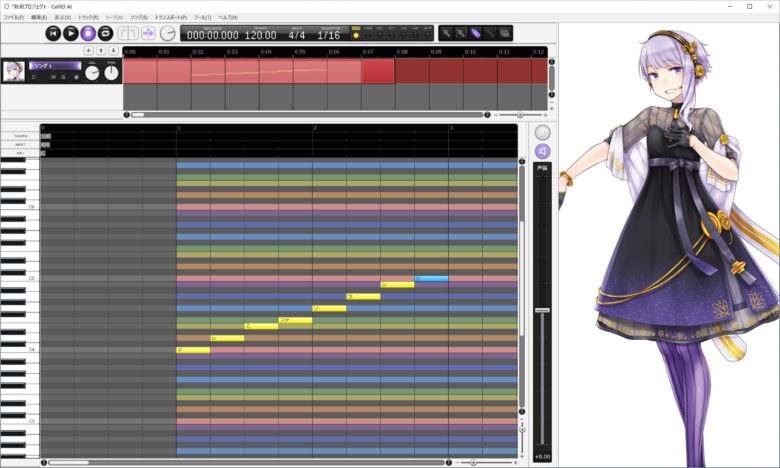Open the トランスポート menu
Image resolution: width=780 pixels, height=468 pixels.
171,17
